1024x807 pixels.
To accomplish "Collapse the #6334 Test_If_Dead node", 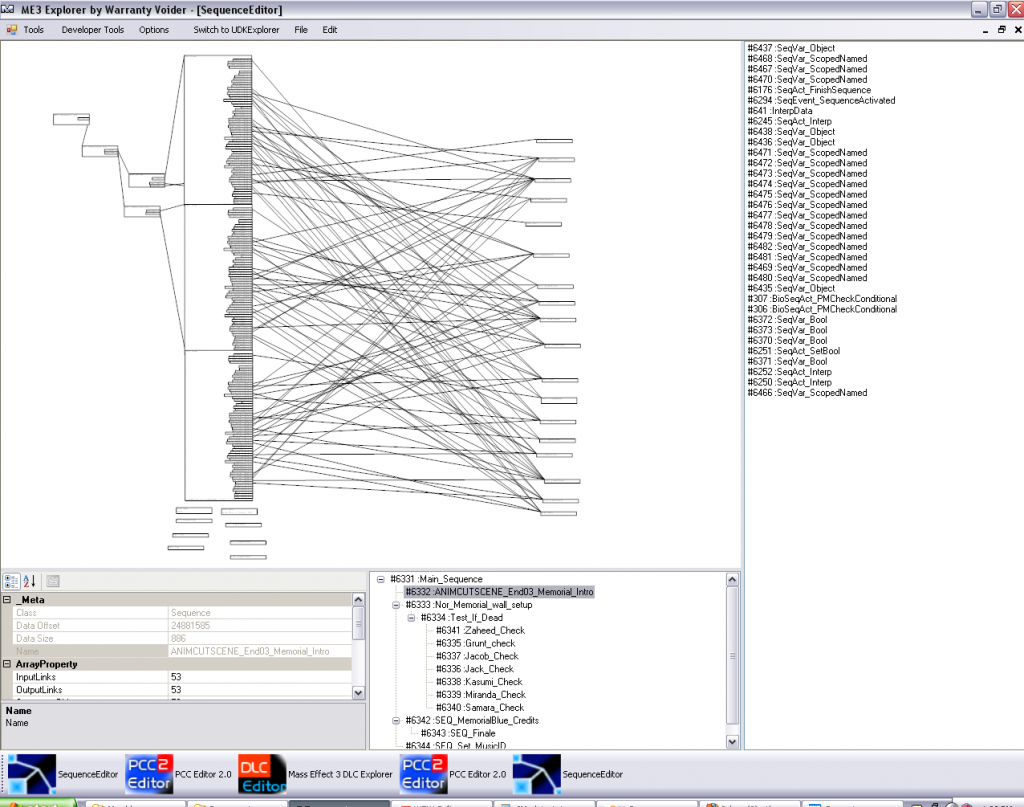I will [x=410, y=618].
